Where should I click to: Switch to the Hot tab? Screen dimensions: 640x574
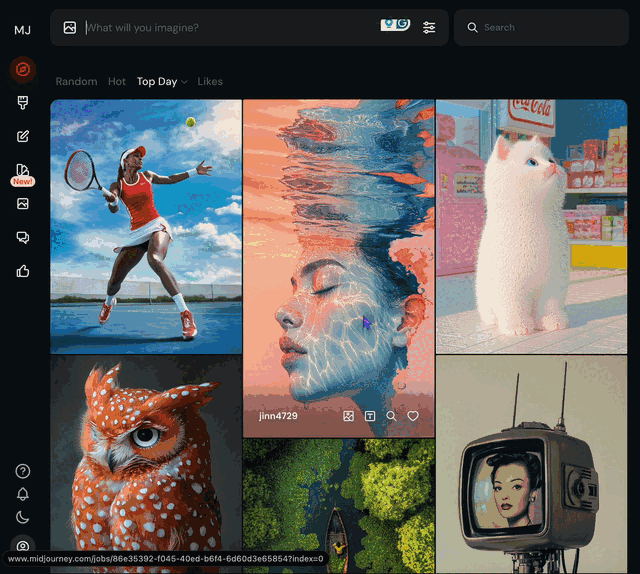[117, 82]
